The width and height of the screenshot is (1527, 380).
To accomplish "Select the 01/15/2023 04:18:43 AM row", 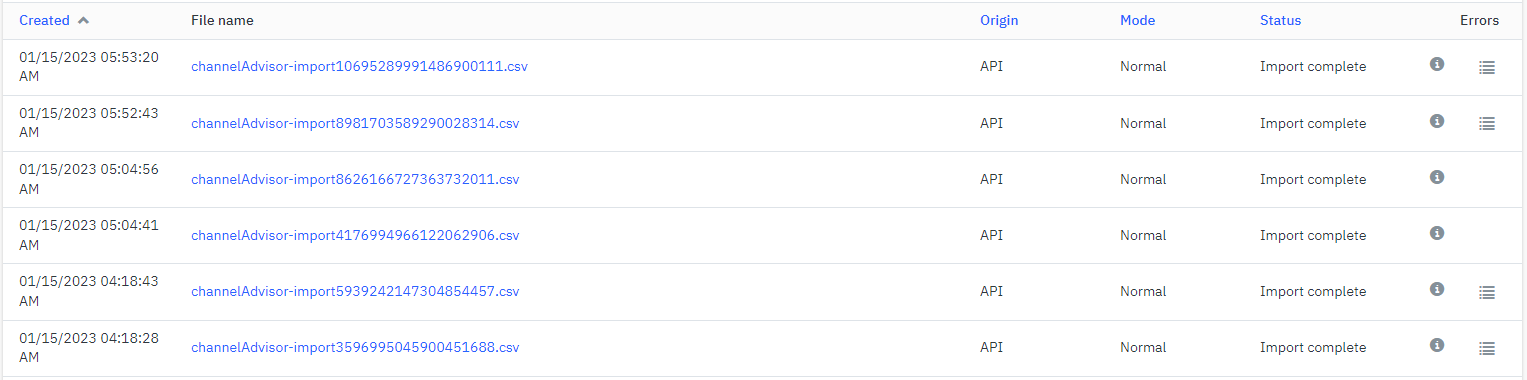I will click(763, 292).
